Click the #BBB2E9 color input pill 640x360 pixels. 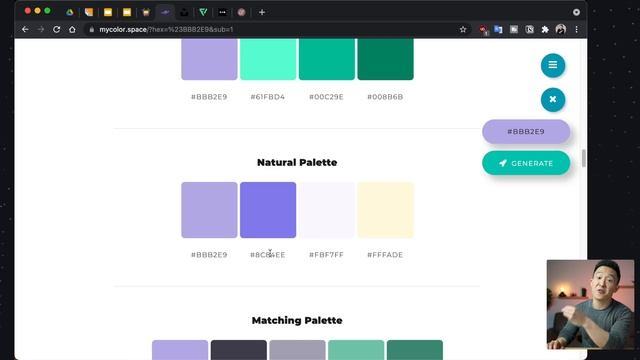coord(526,131)
